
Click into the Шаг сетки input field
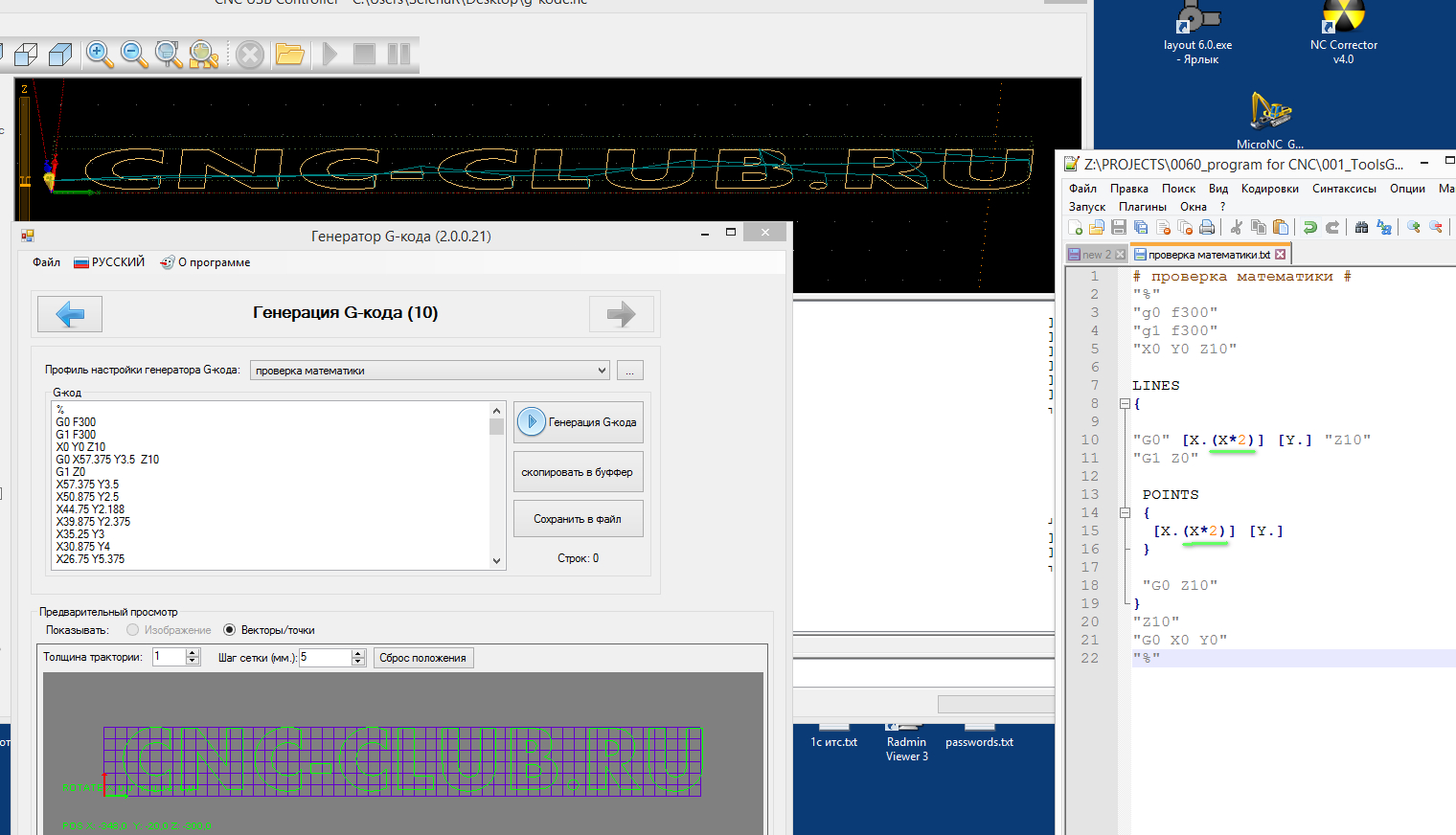click(325, 657)
